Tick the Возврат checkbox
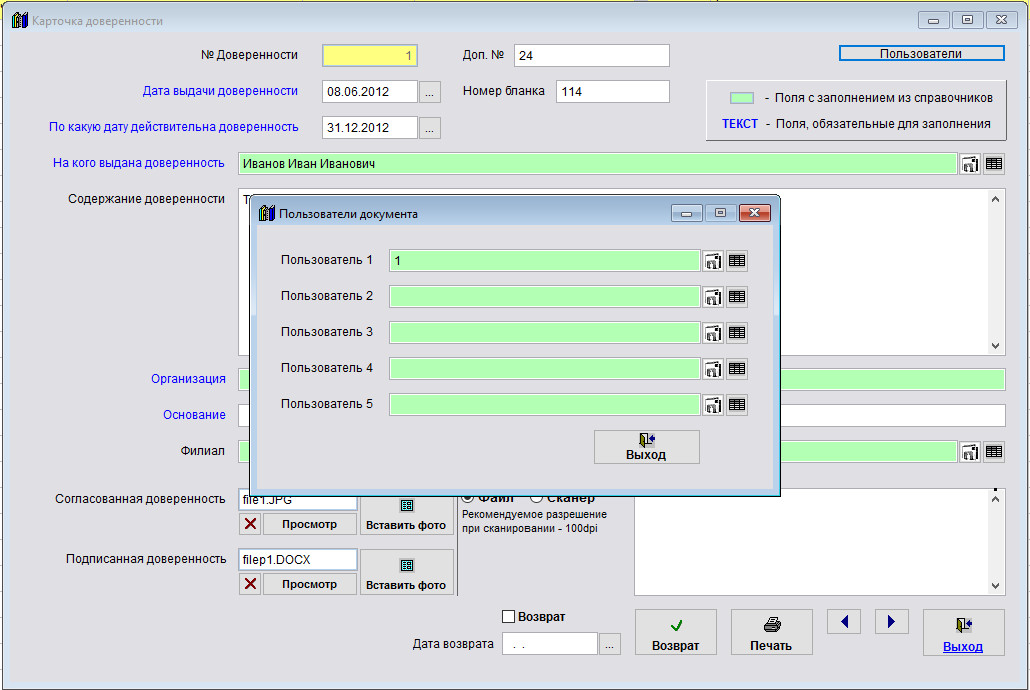 [509, 617]
